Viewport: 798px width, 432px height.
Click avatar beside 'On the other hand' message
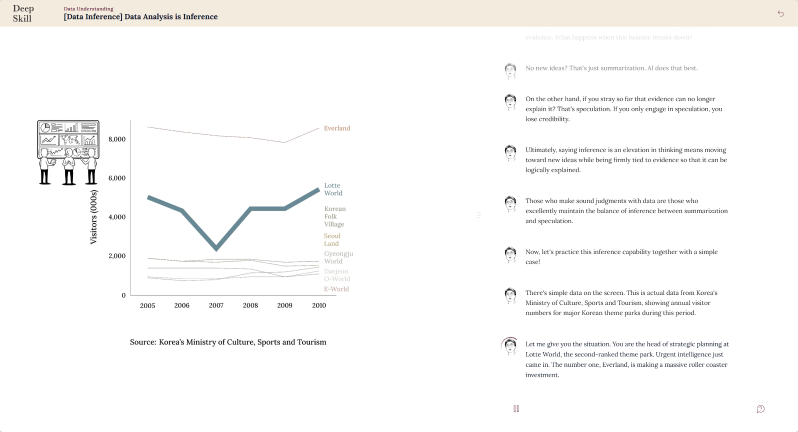pyautogui.click(x=510, y=101)
